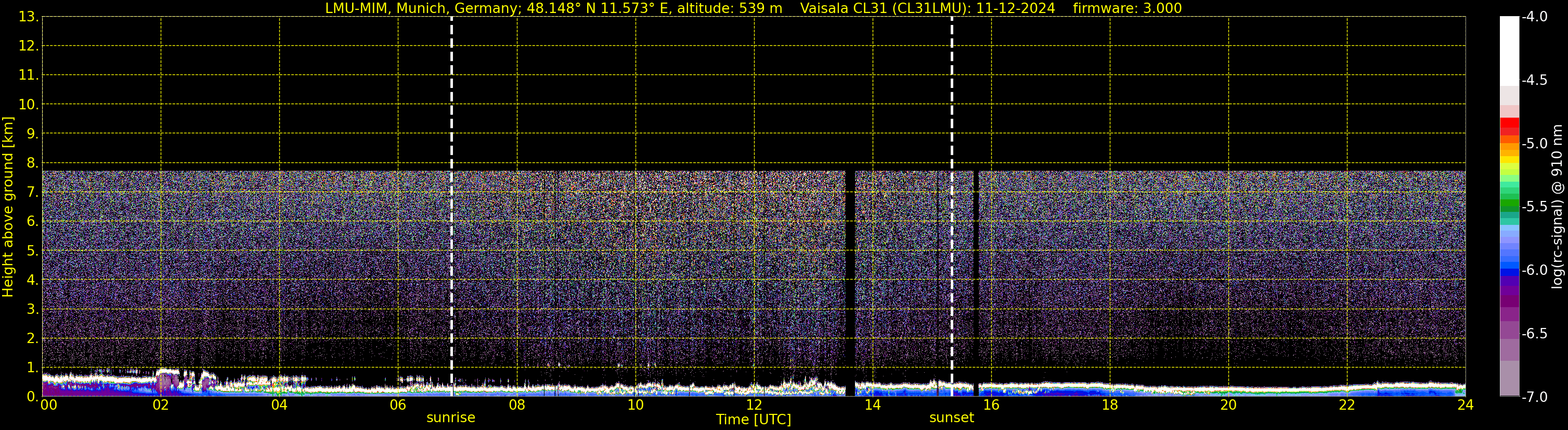1568x430 pixels.
Task: Click the "13." height axis tick label
Action: (28, 17)
